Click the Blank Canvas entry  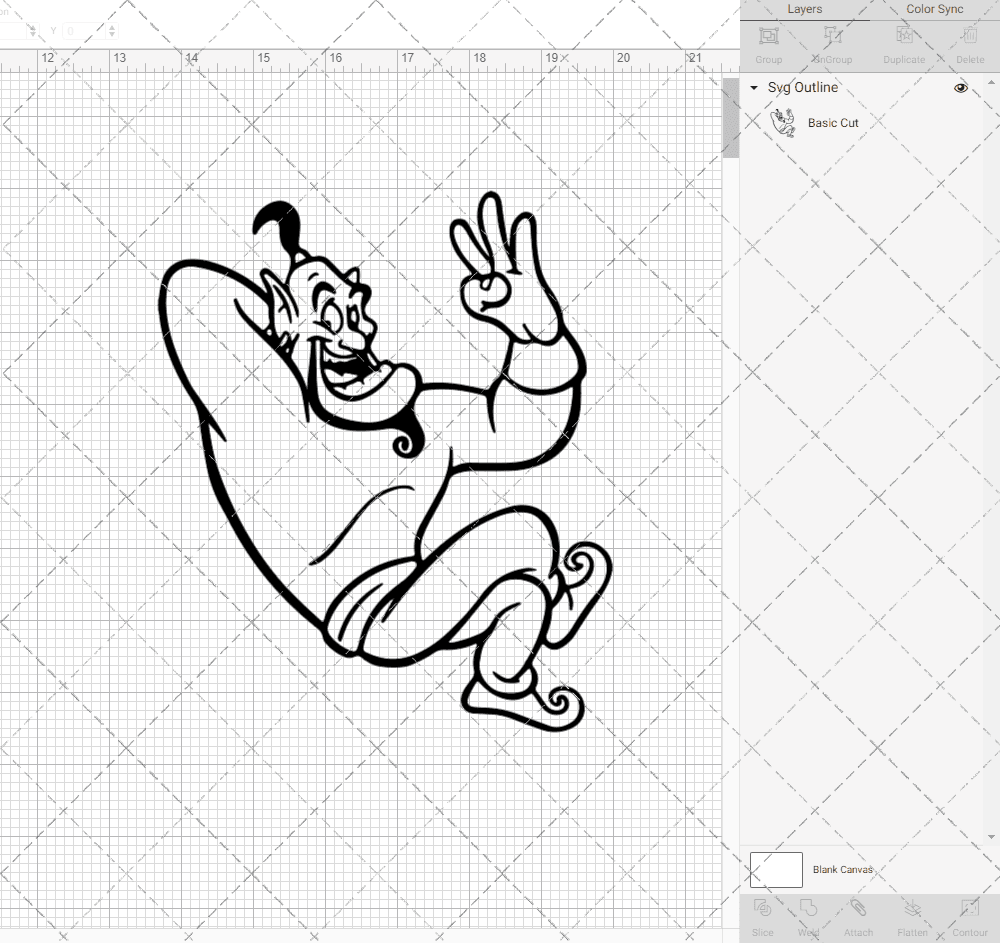click(843, 869)
